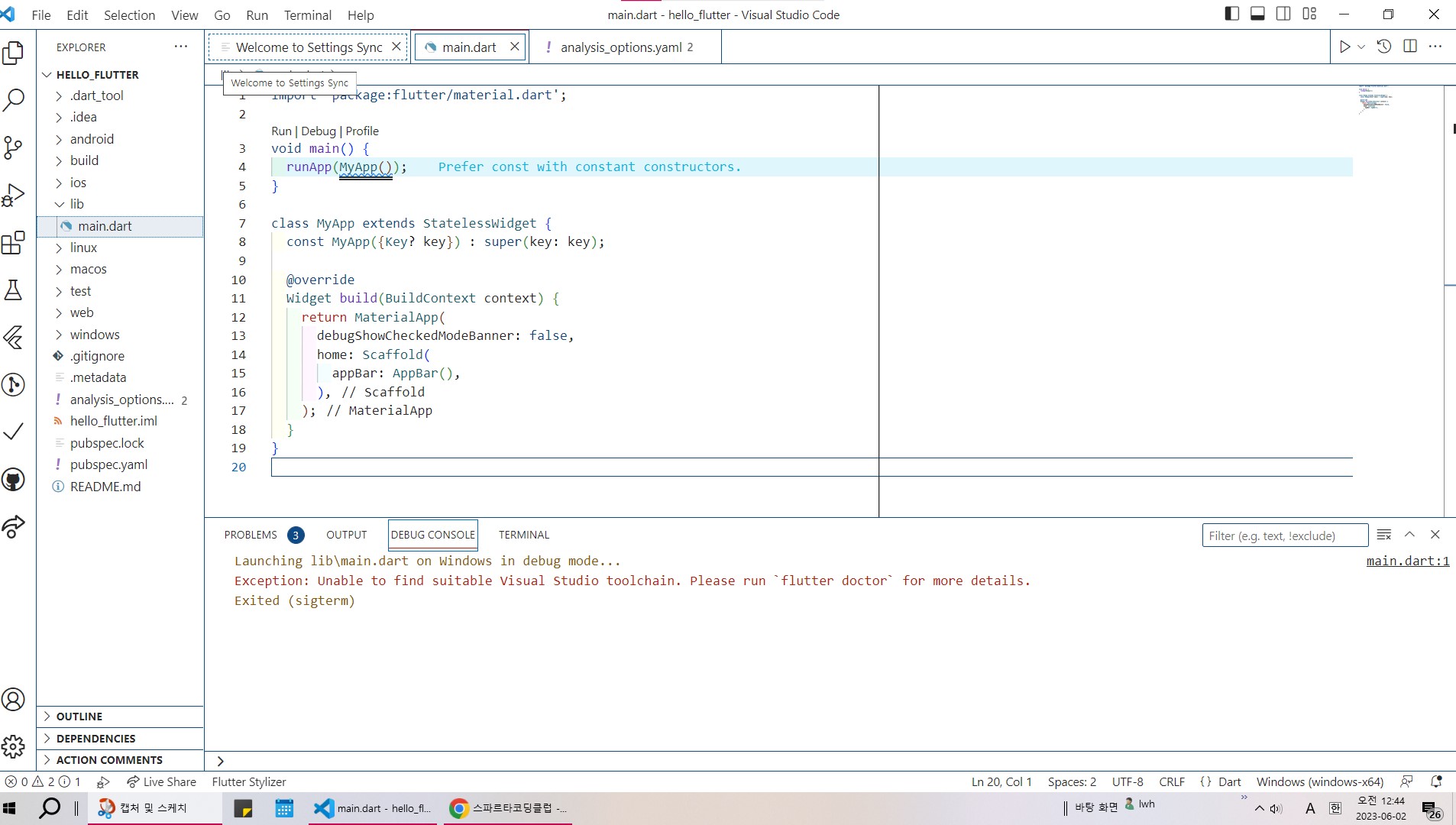Click the errors and warnings status indicator
1456x825 pixels.
(x=43, y=781)
